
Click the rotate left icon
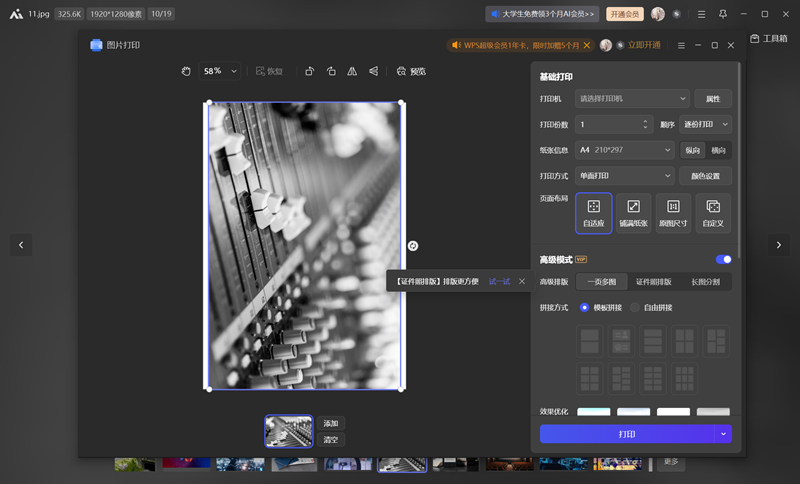(309, 71)
